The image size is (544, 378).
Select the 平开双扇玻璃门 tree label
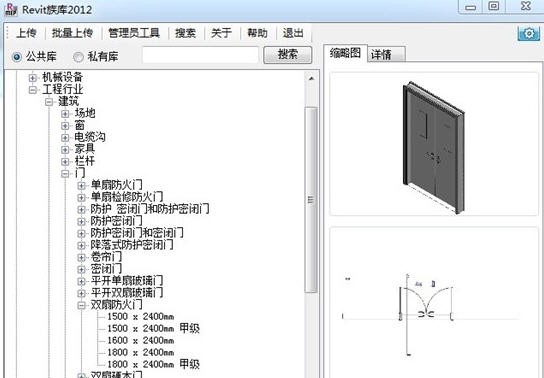[127, 293]
